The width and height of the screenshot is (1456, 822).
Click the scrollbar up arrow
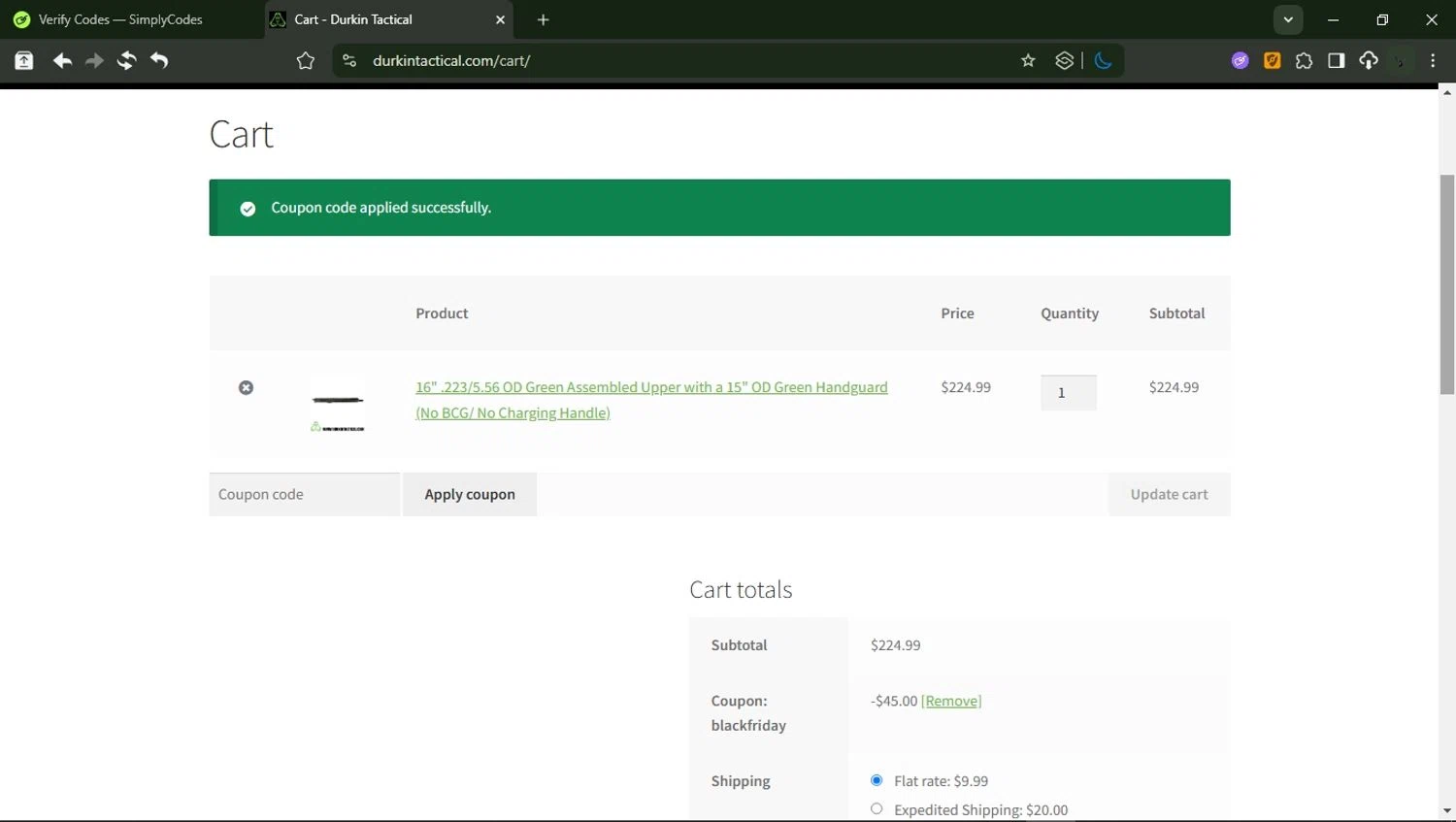[1447, 92]
